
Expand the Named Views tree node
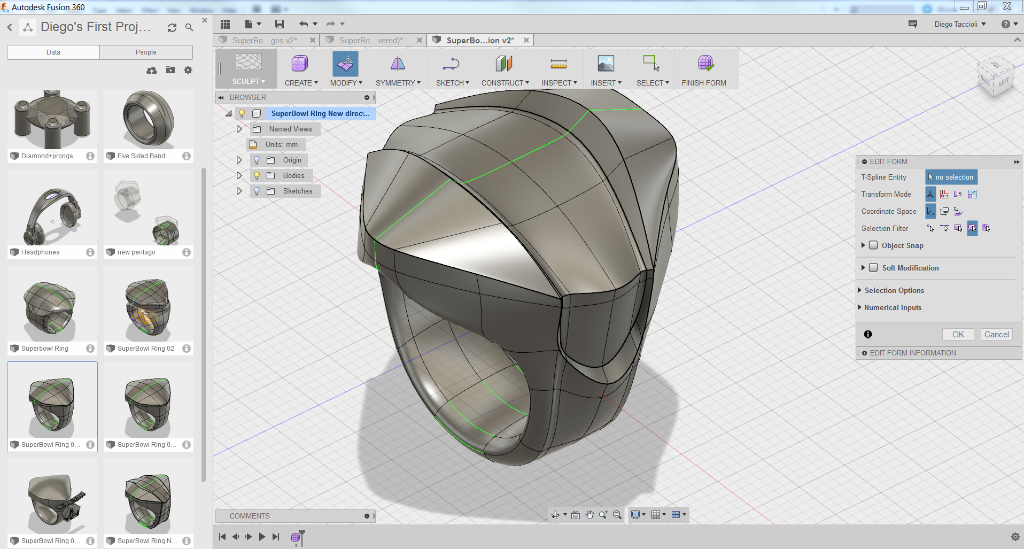click(239, 129)
